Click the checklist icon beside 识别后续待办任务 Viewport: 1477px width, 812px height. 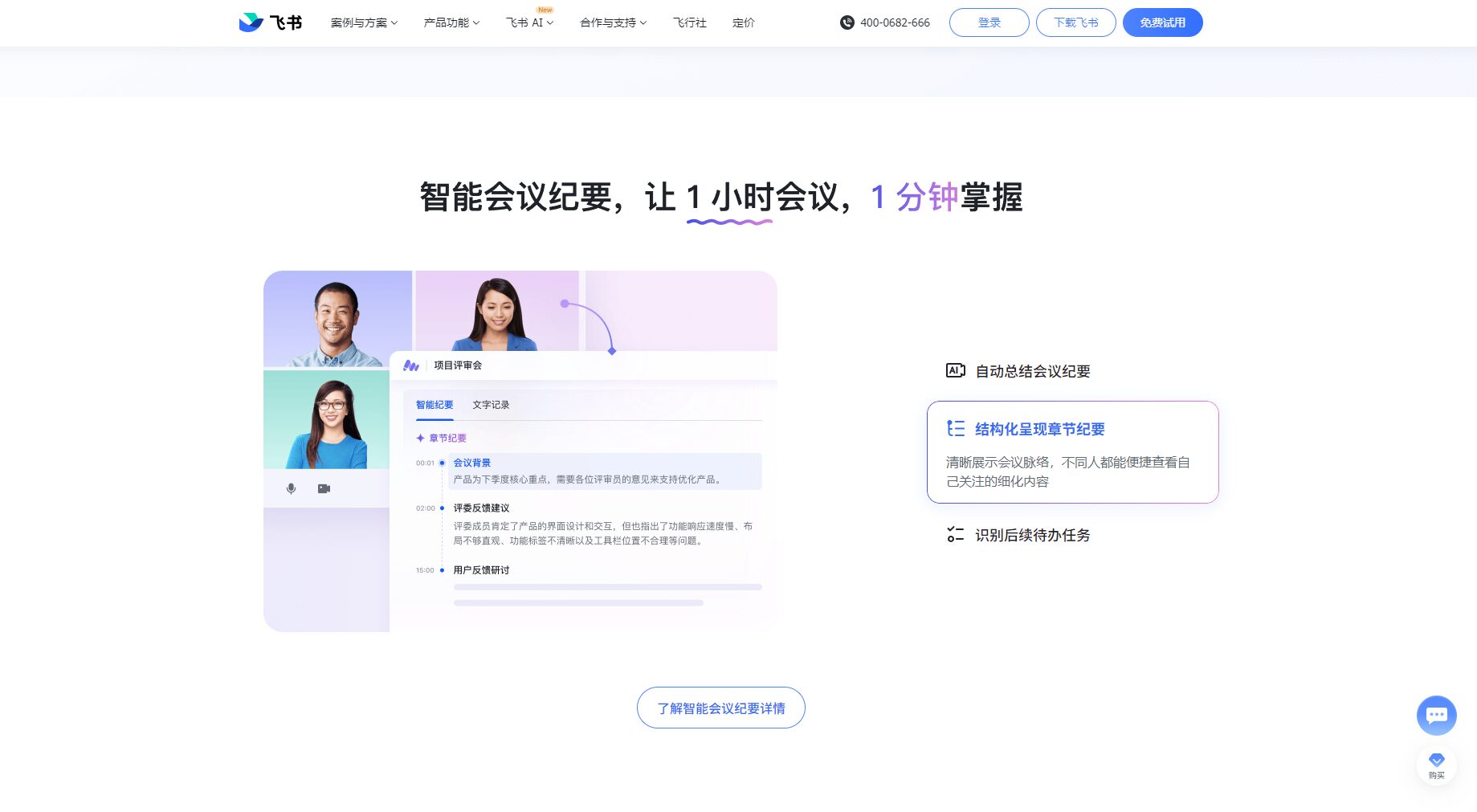click(x=955, y=535)
